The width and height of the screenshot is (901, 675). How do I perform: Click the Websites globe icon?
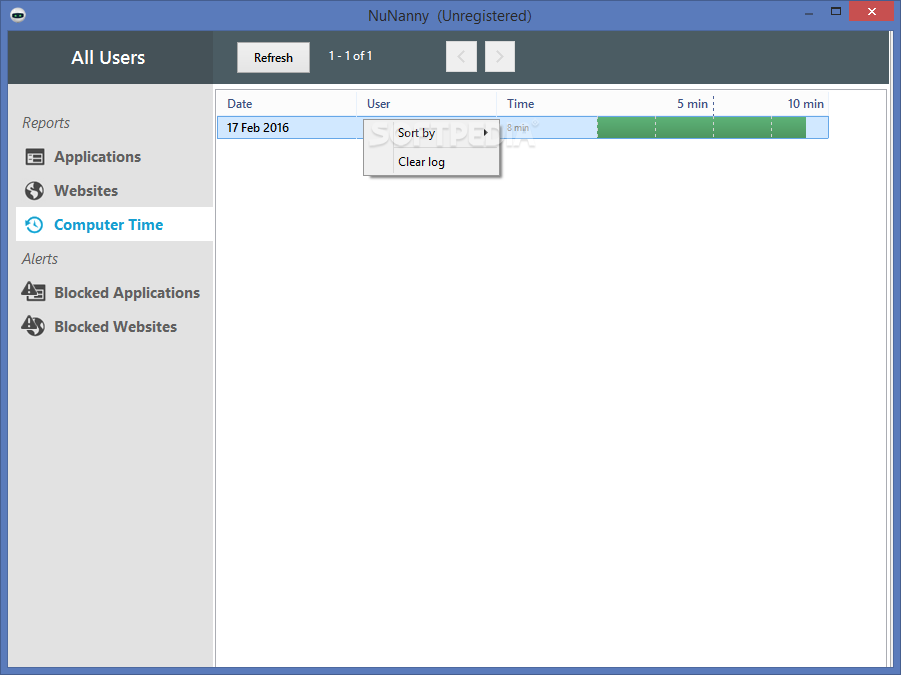point(34,191)
